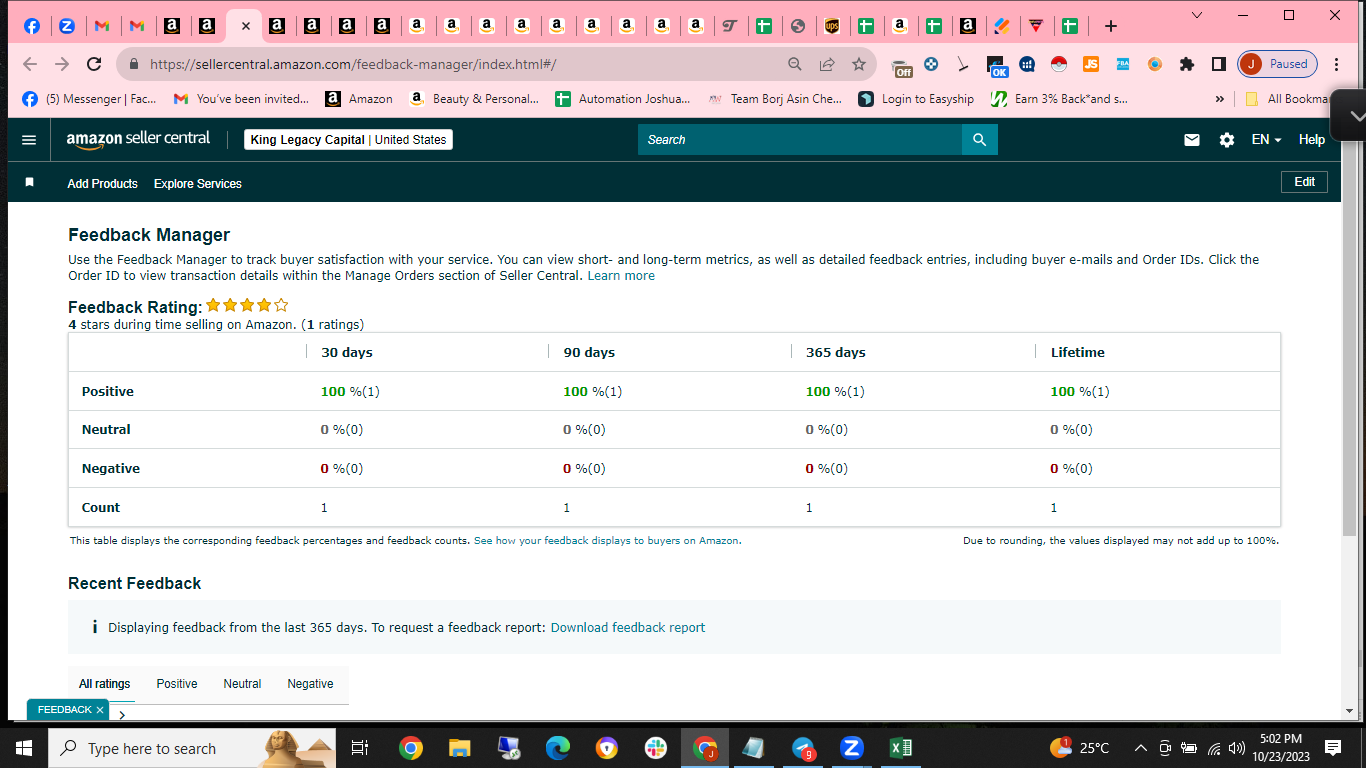Close the current active tab
This screenshot has width=1366, height=768.
tap(245, 26)
